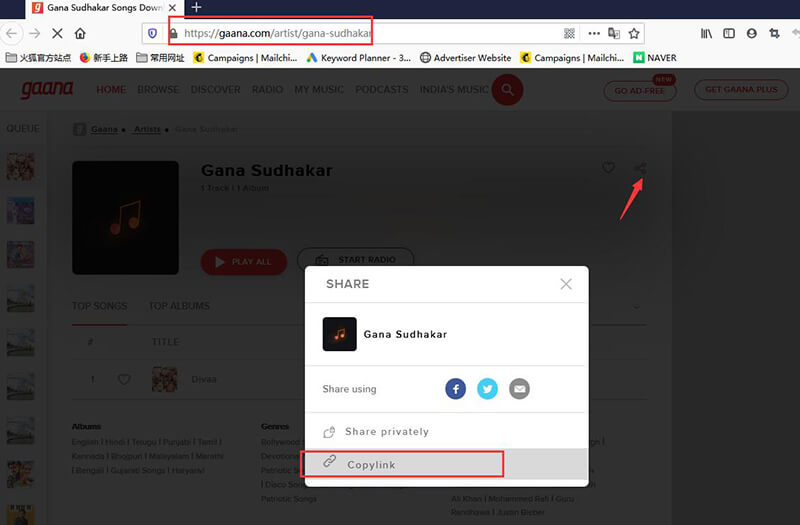Image resolution: width=800 pixels, height=525 pixels.
Task: Share via the Facebook icon
Action: [x=455, y=389]
